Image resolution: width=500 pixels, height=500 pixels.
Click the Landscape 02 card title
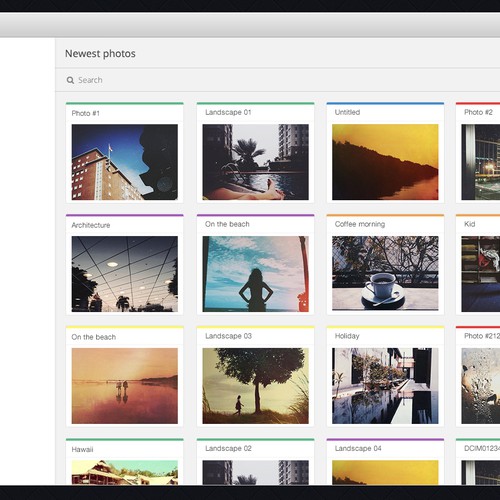tap(228, 448)
